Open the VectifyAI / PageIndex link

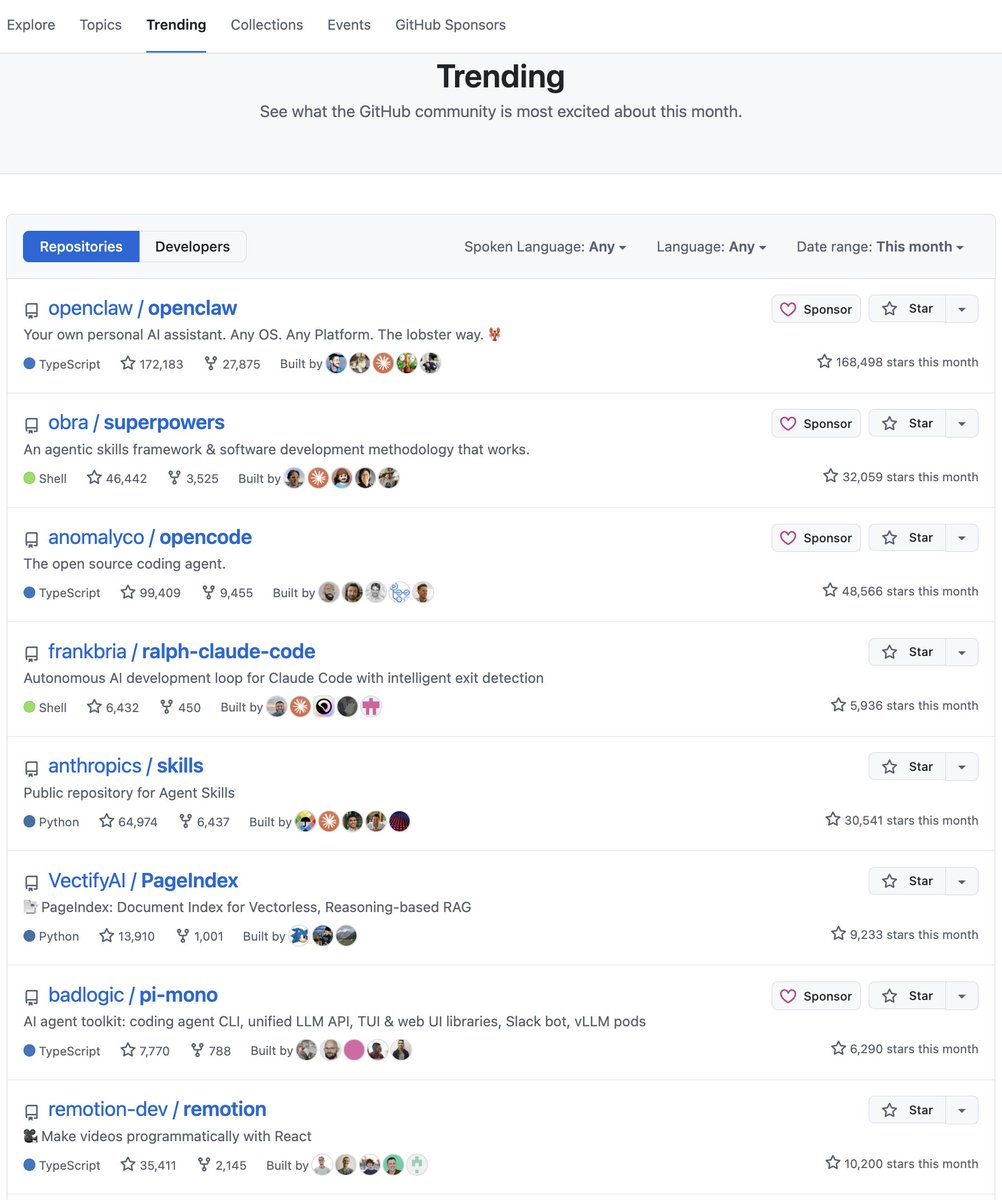tap(143, 881)
